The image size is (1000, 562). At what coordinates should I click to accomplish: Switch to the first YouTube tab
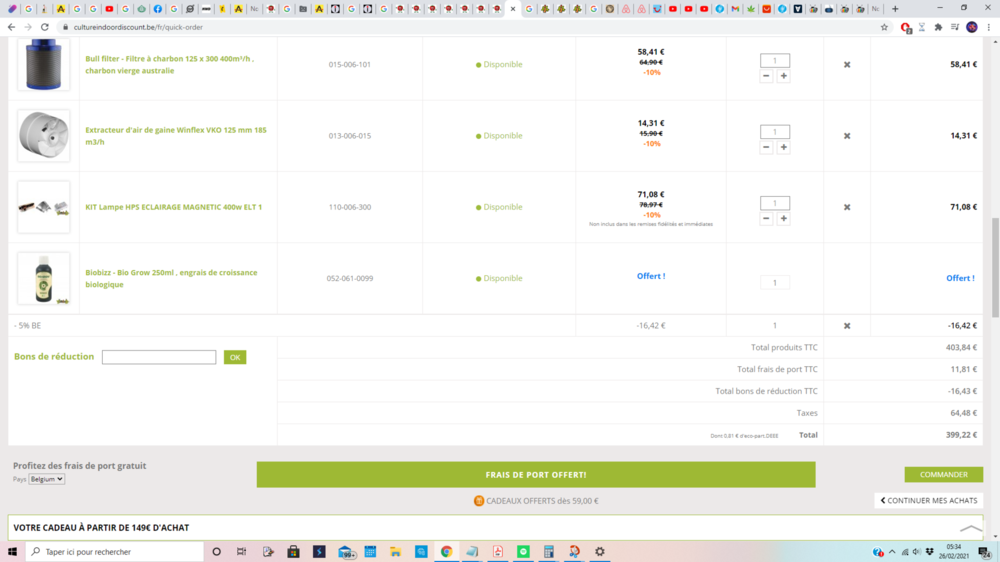click(x=109, y=9)
